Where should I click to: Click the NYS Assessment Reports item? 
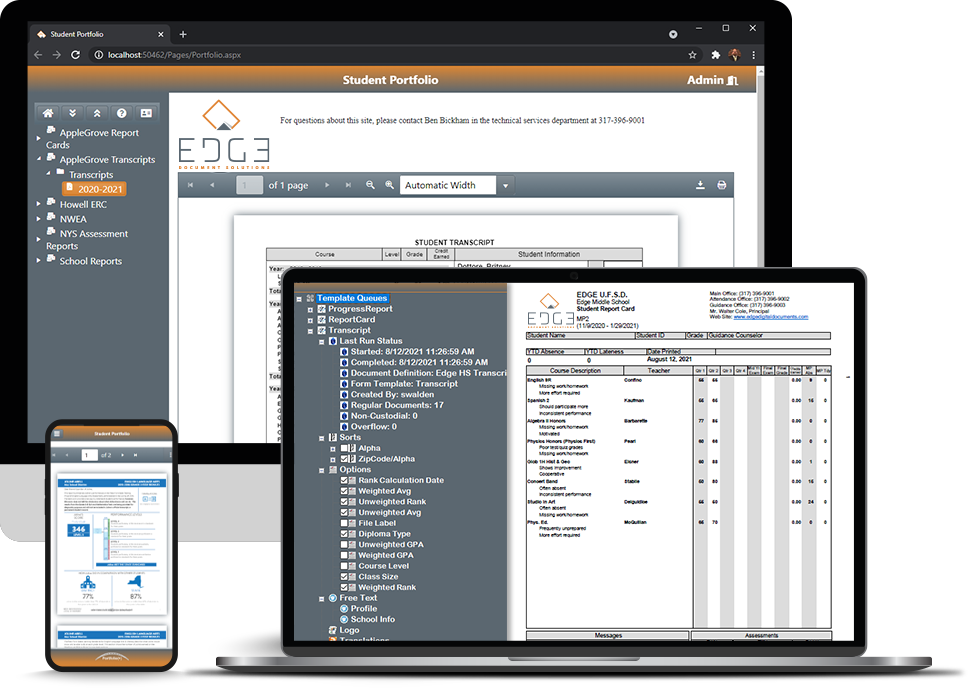pos(87,240)
